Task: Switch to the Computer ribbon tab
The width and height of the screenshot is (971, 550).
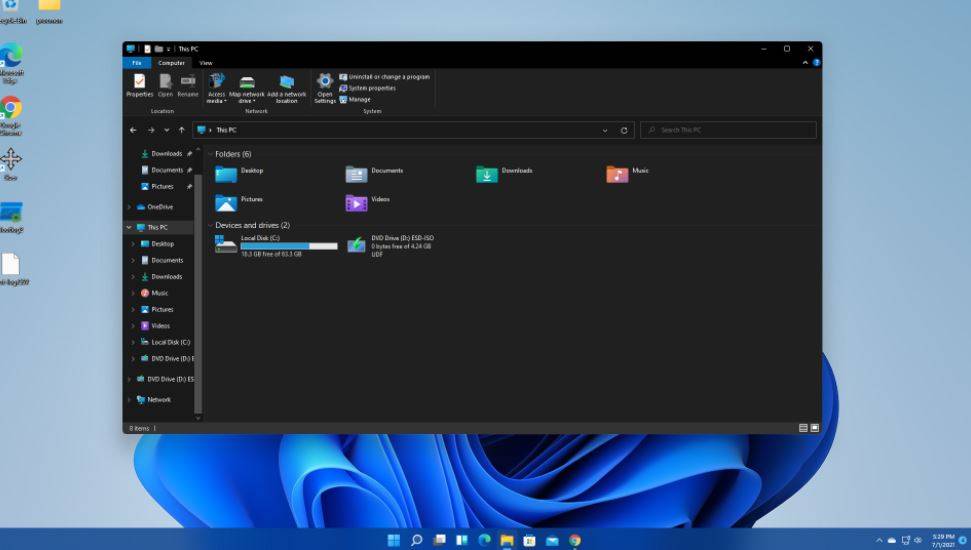Action: 171,63
